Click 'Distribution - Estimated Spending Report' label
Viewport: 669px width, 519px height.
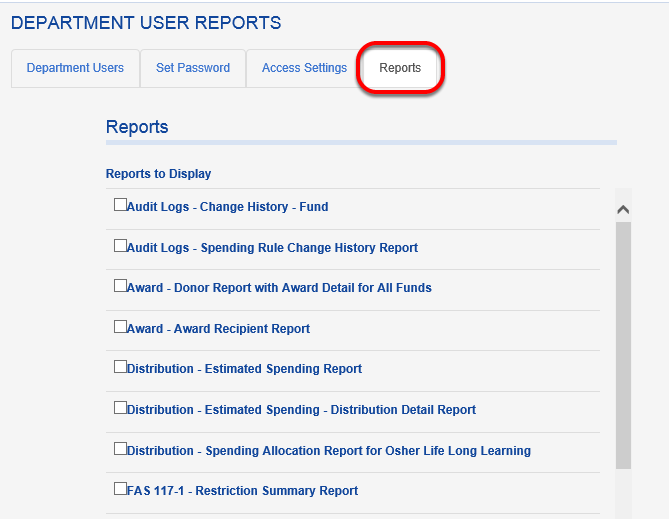click(244, 369)
